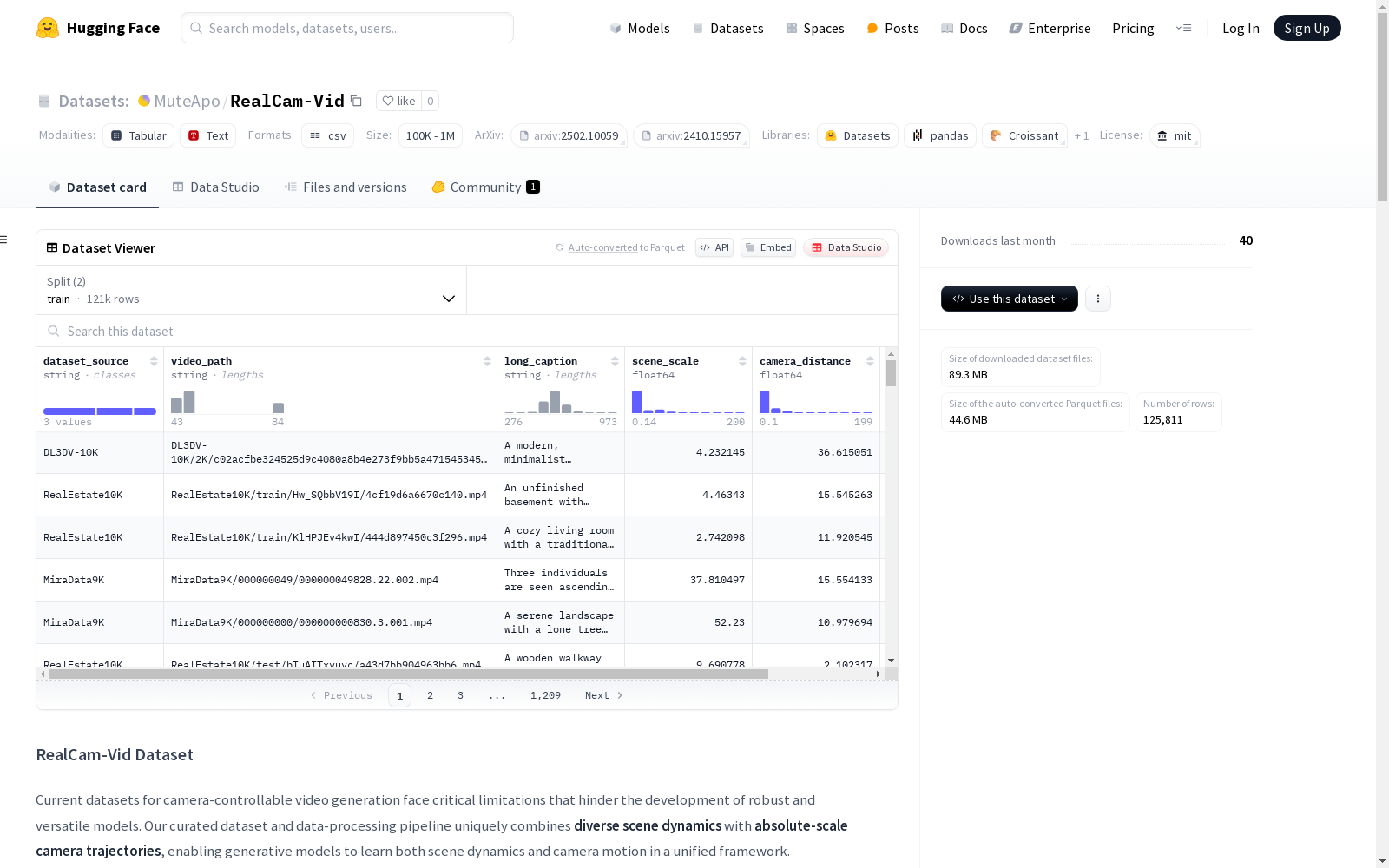Select the caption cell 'Three individuals are seen ascendin…'
The image size is (1389, 868).
561,580
